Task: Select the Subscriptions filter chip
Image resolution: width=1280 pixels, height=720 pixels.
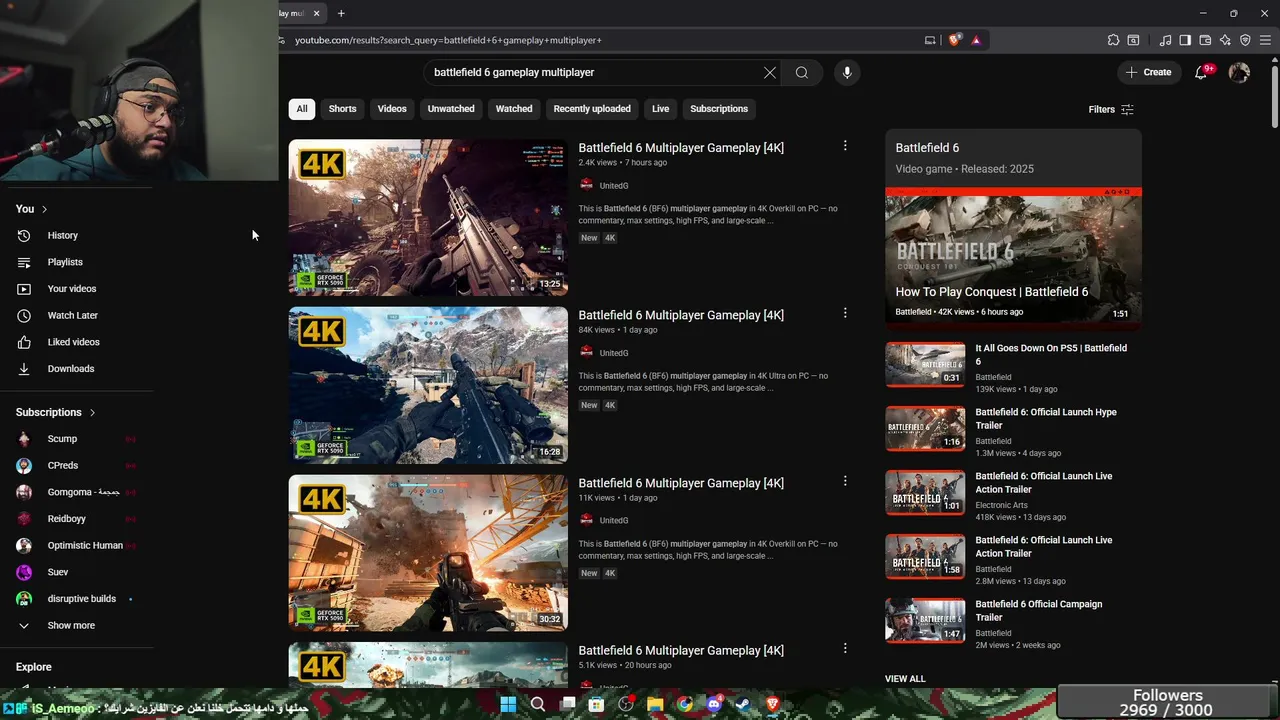Action: click(x=719, y=108)
